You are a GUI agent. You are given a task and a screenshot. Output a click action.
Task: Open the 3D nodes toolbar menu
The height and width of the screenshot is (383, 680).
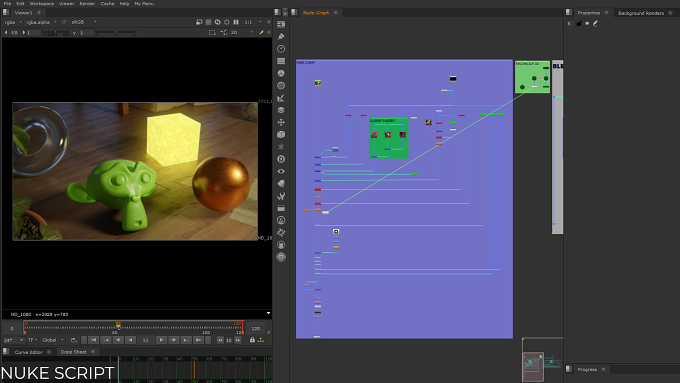point(281,135)
